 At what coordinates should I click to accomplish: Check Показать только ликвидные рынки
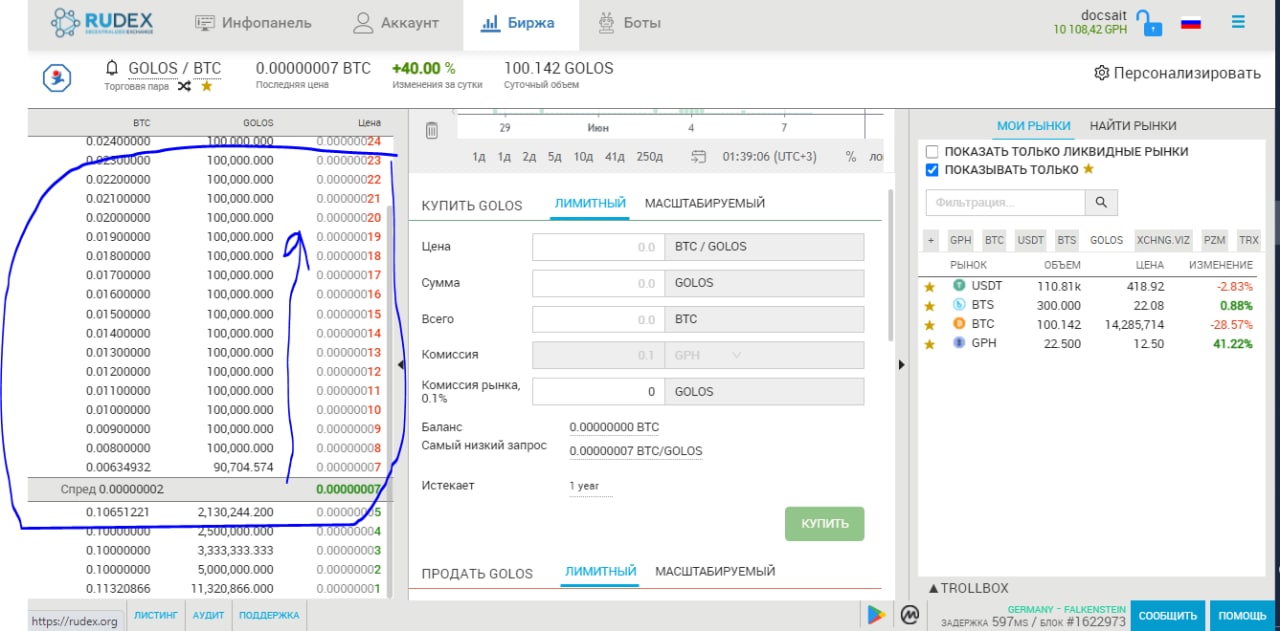click(x=932, y=152)
